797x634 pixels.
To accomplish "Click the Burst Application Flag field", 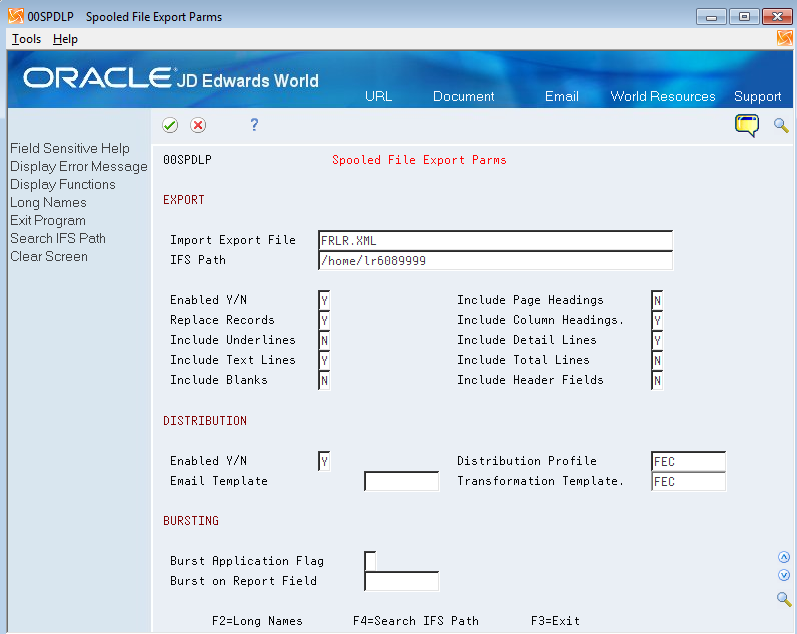I will click(x=370, y=561).
